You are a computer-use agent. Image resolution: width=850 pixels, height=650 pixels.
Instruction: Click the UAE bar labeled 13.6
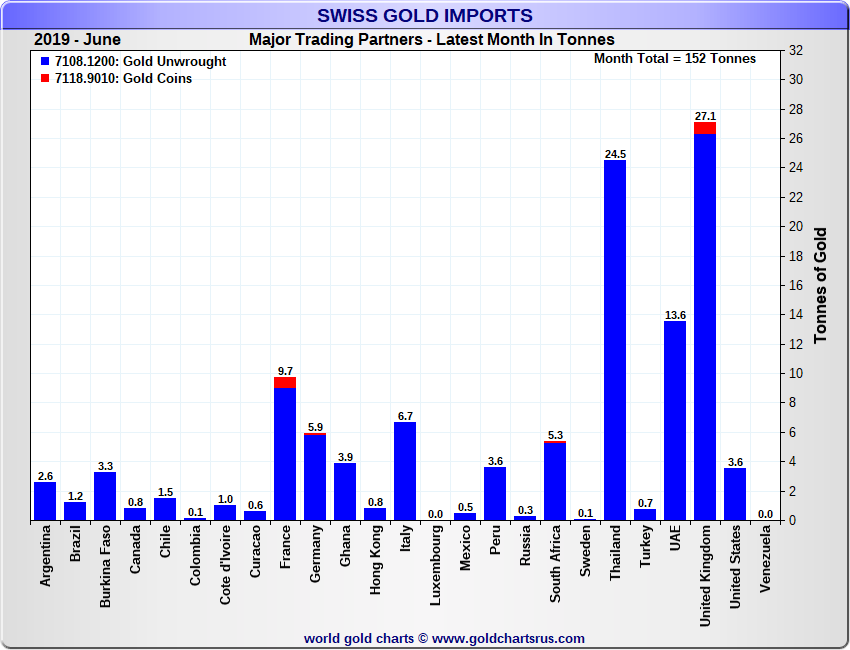pyautogui.click(x=675, y=420)
